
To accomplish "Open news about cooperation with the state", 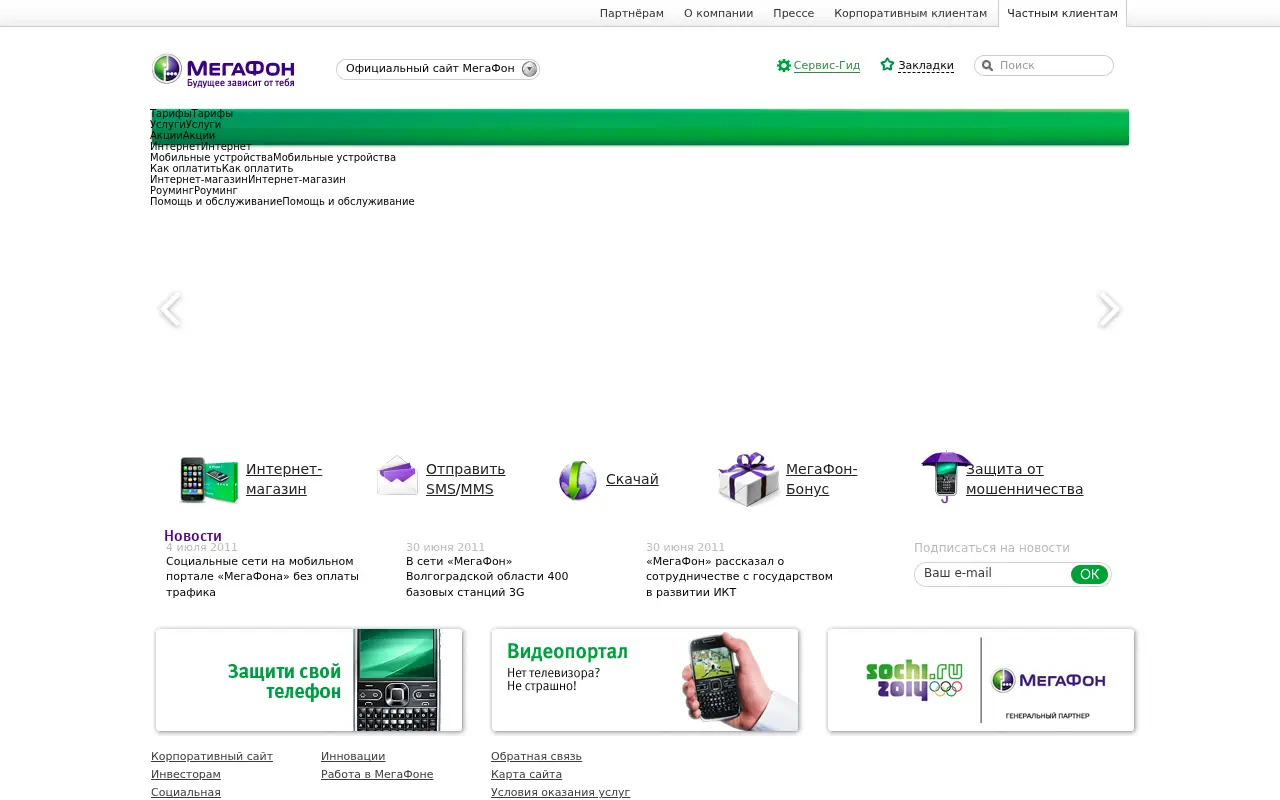I will point(739,577).
